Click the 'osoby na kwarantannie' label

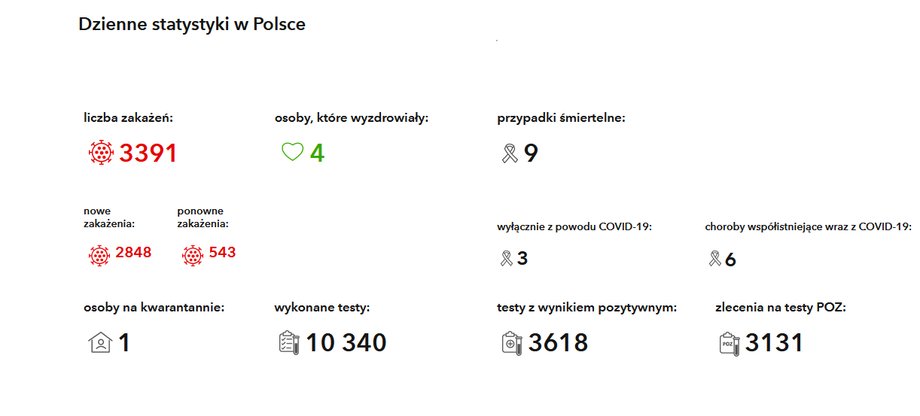[x=154, y=307]
